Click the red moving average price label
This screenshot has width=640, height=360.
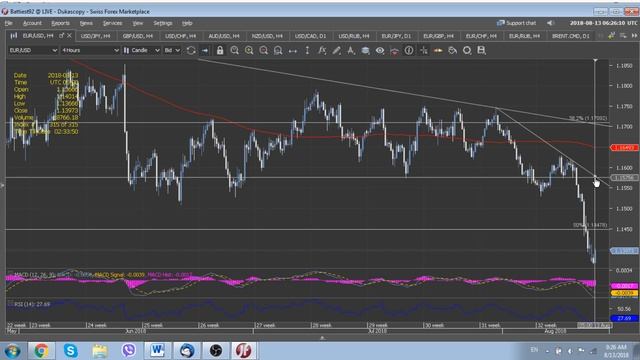(x=624, y=147)
